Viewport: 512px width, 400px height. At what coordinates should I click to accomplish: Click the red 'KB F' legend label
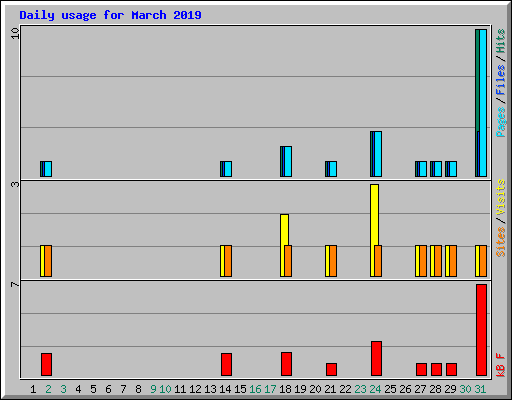tap(500, 365)
